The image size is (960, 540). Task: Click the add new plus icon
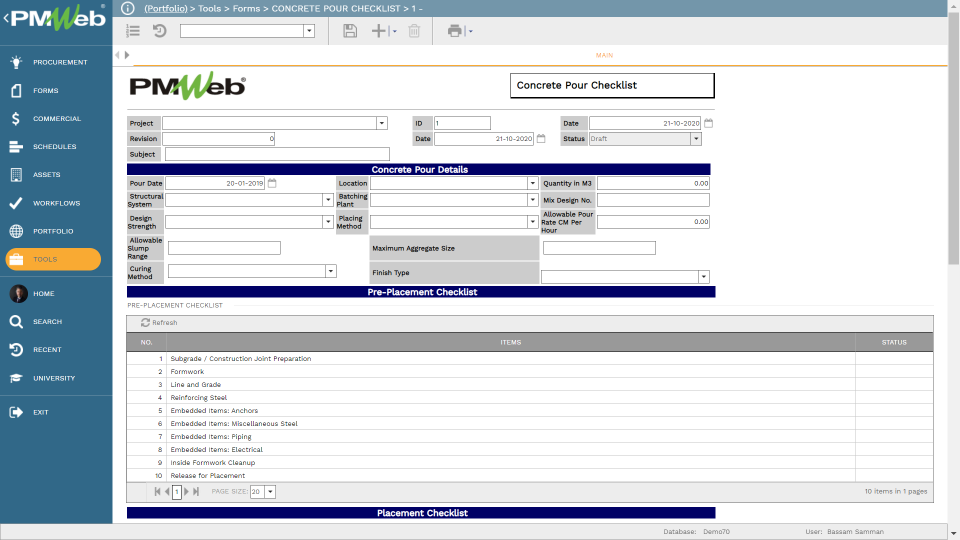(379, 31)
